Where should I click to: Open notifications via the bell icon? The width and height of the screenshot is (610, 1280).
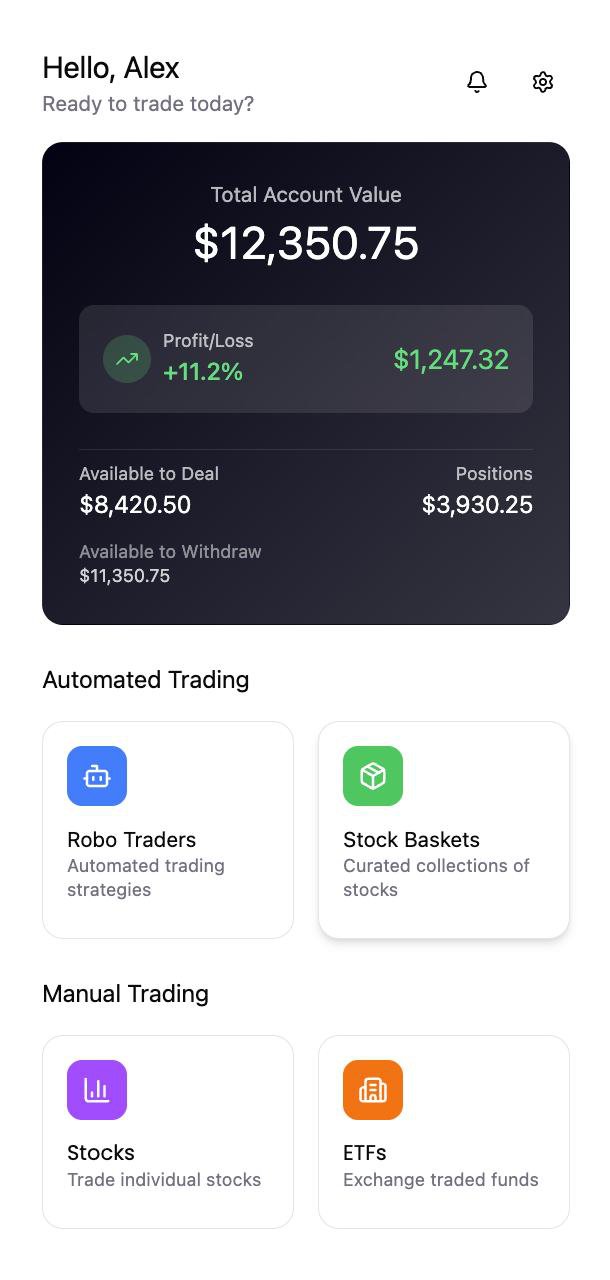477,82
